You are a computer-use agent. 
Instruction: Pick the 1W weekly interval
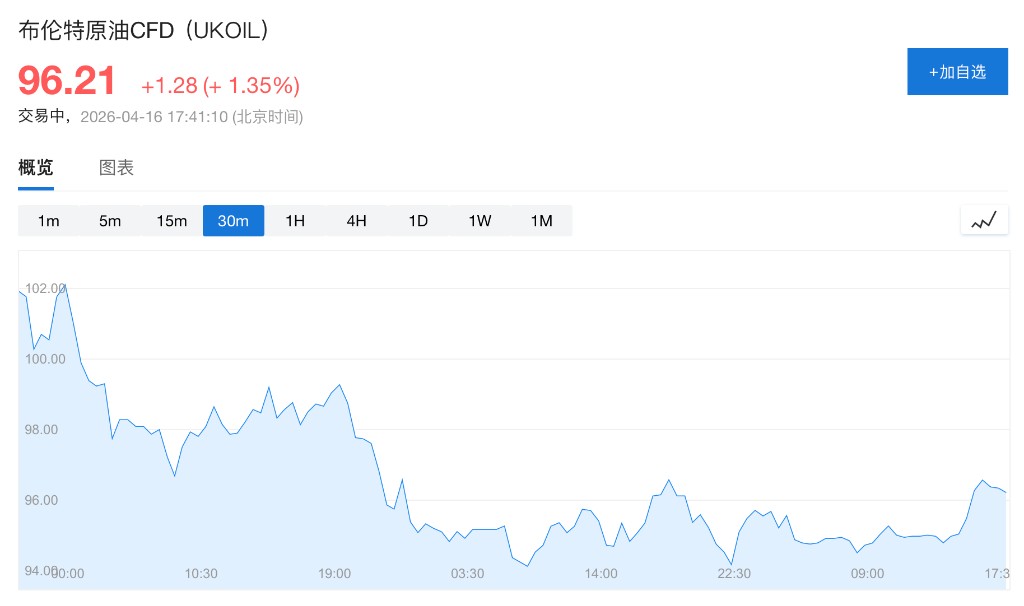click(480, 221)
